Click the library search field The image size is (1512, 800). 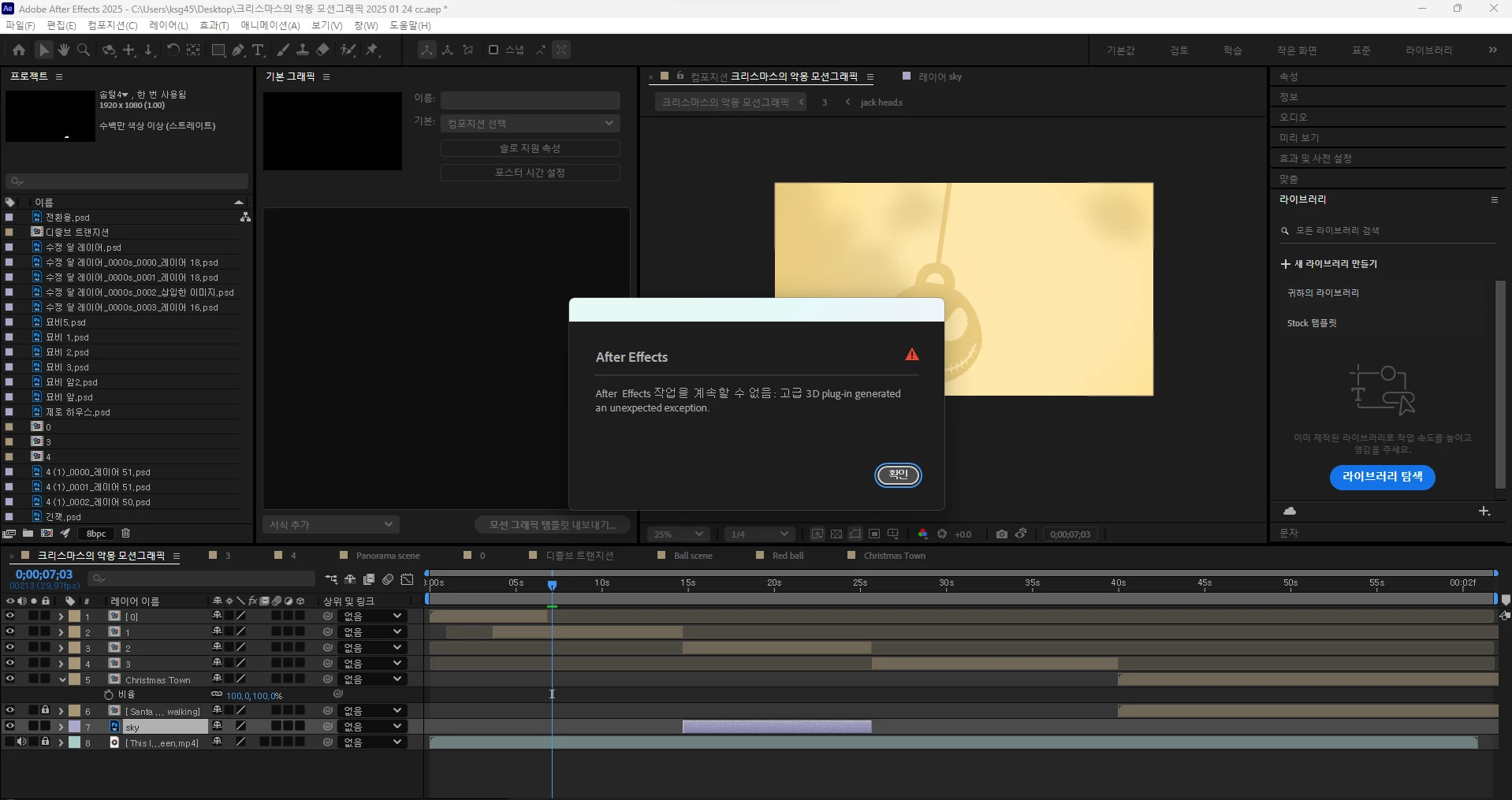click(1387, 231)
